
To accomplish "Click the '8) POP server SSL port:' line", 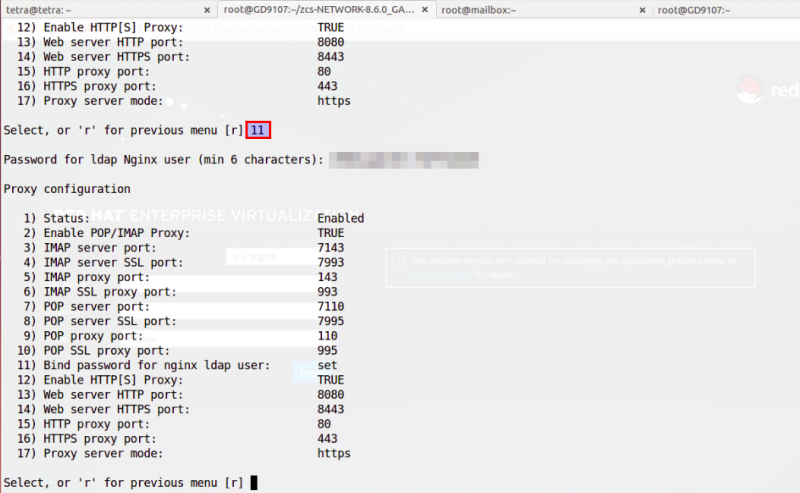I will 100,322.
